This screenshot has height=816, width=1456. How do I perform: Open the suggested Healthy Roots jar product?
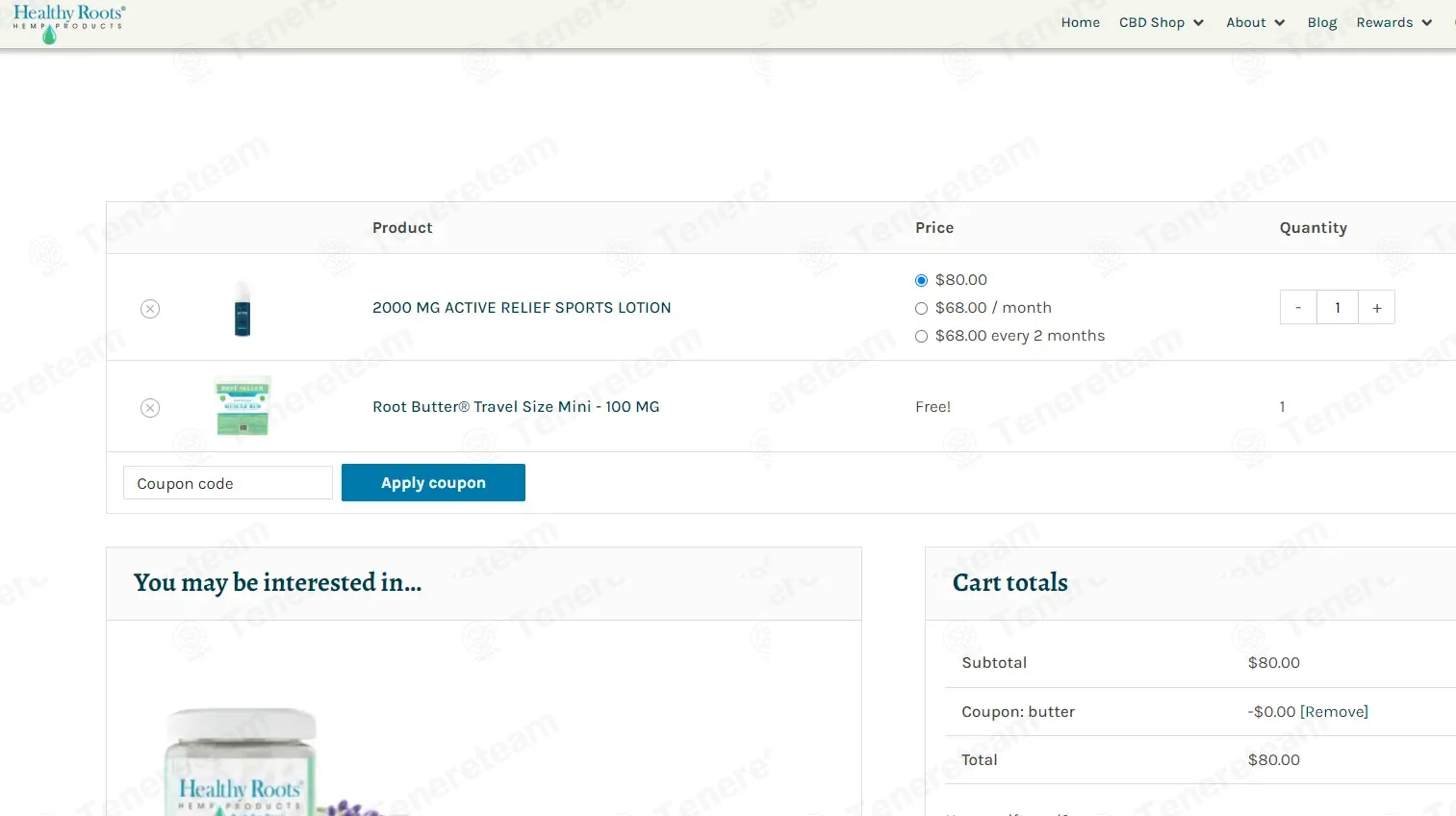click(x=241, y=760)
